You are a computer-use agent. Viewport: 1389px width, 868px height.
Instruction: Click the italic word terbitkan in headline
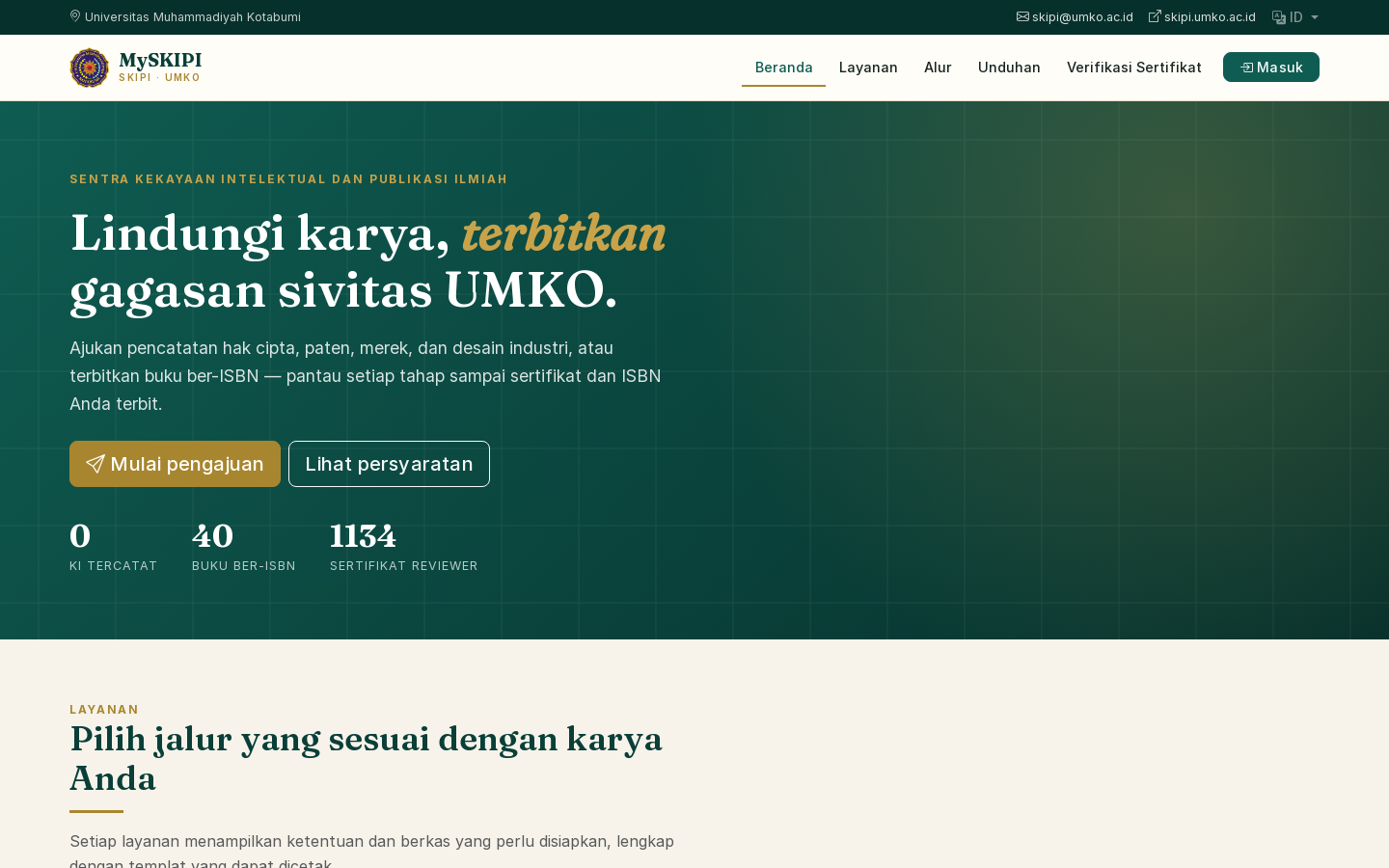(x=563, y=233)
